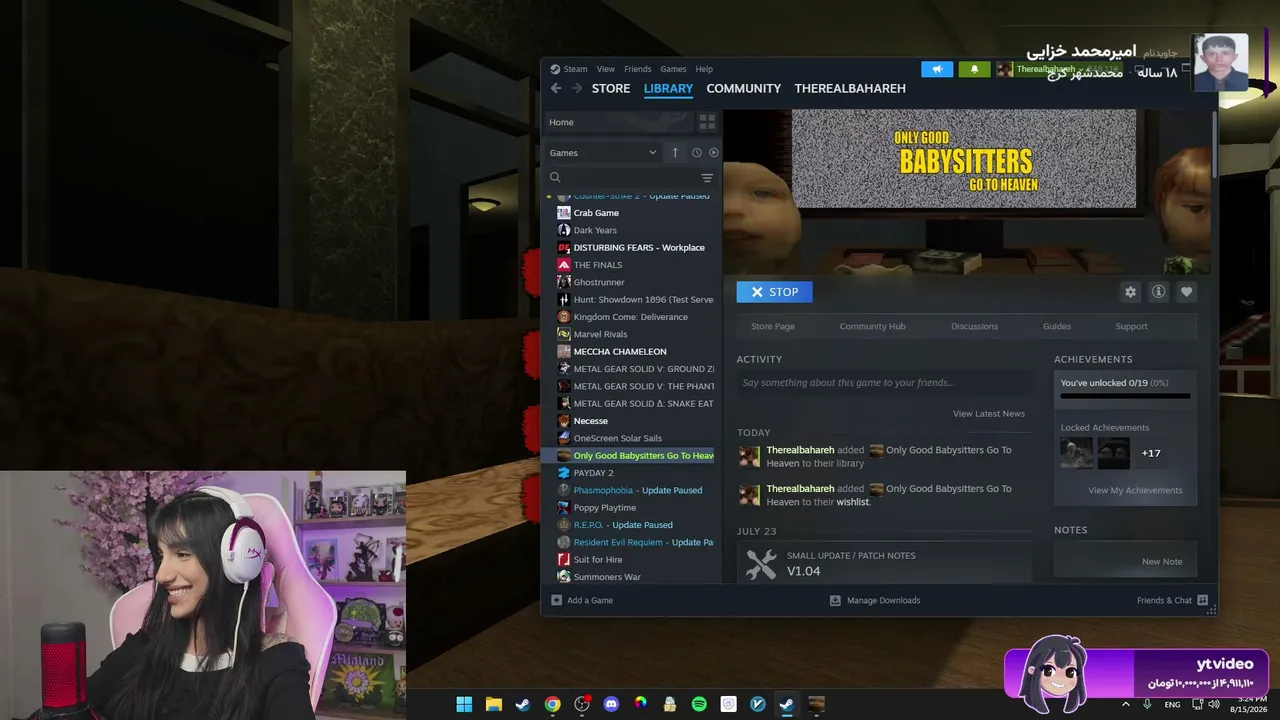The width and height of the screenshot is (1280, 720).
Task: Open the THEREALBAHAREH profile tab
Action: [x=850, y=88]
